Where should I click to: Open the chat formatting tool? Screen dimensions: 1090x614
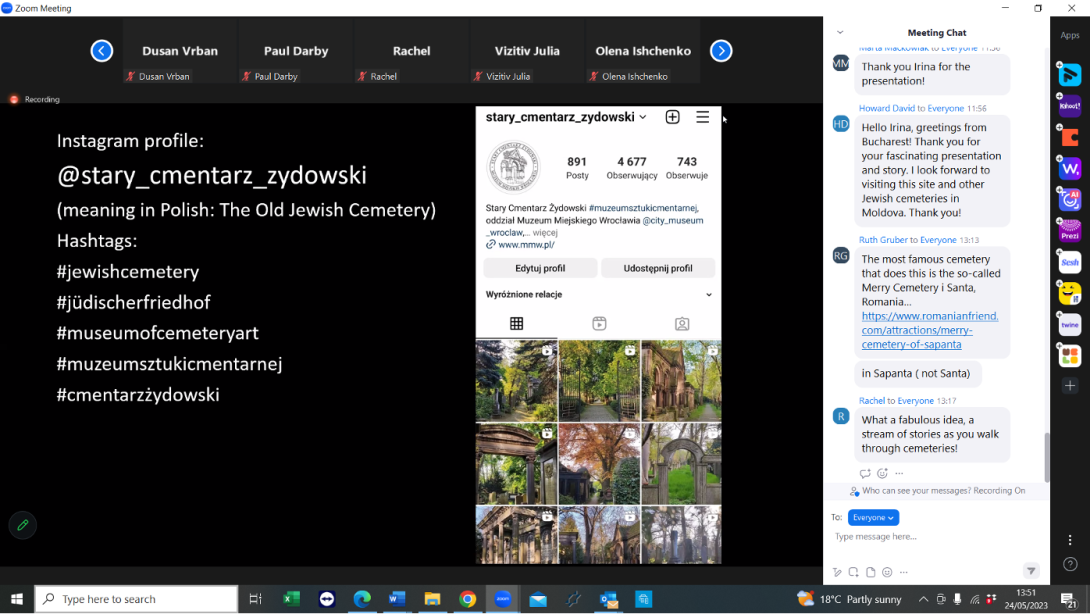837,572
